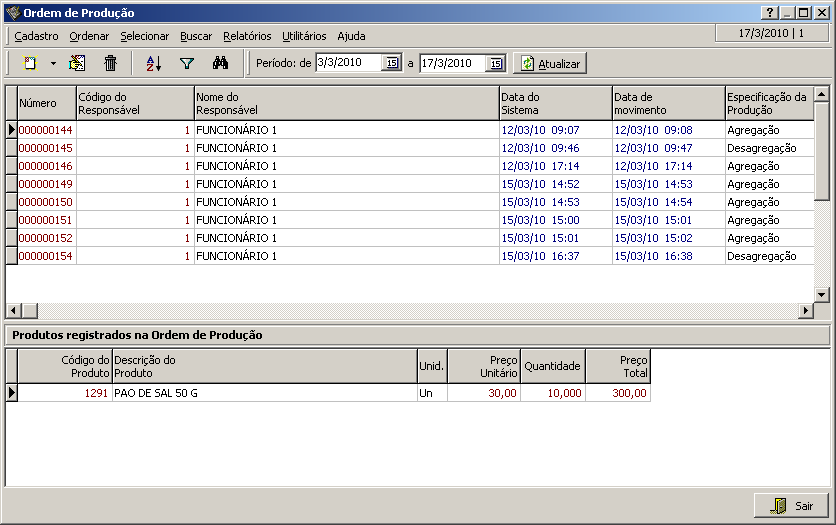Open calendar picker for start date
This screenshot has width=836, height=525.
coord(392,63)
